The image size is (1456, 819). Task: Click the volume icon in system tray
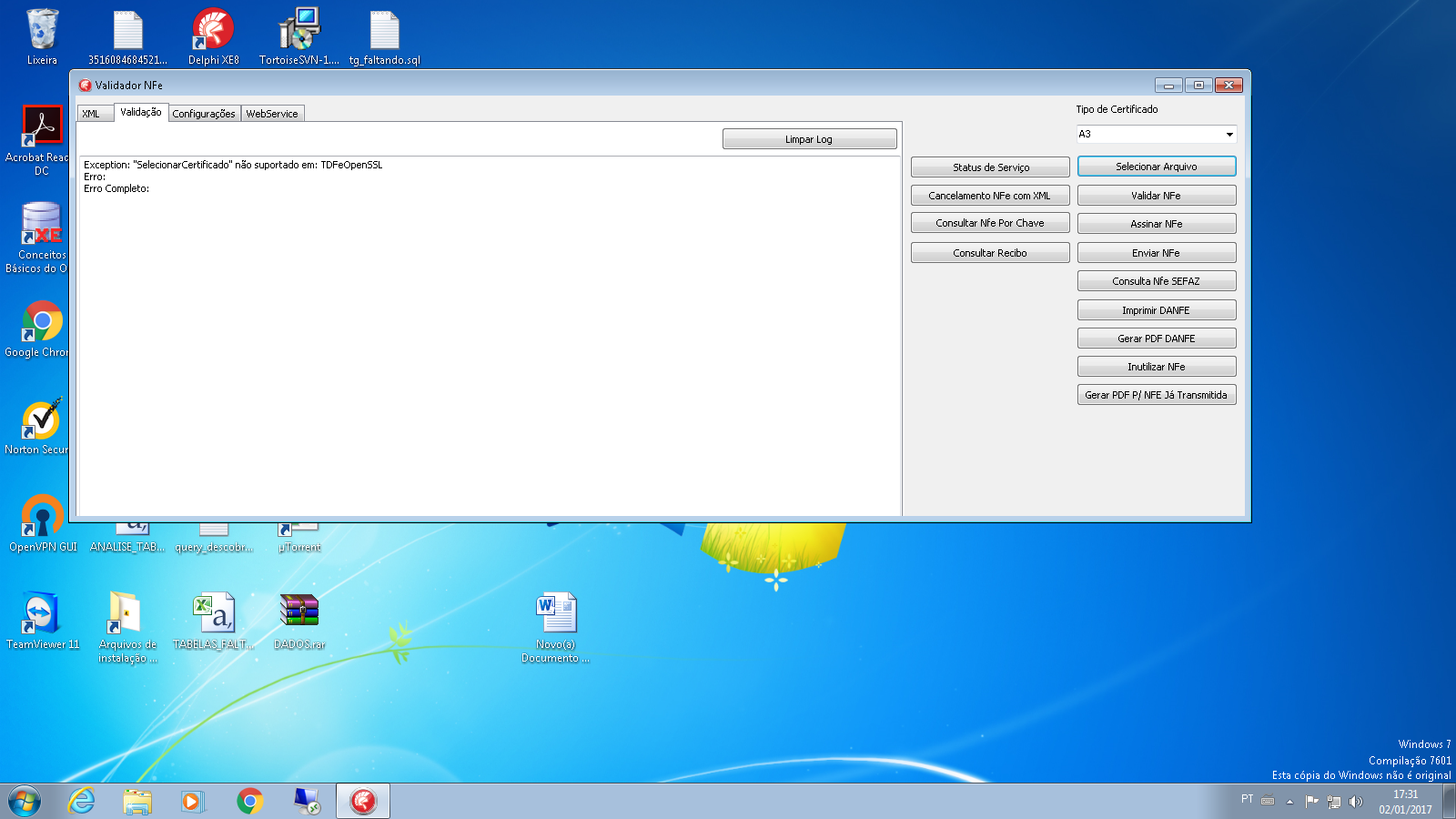(x=1355, y=802)
